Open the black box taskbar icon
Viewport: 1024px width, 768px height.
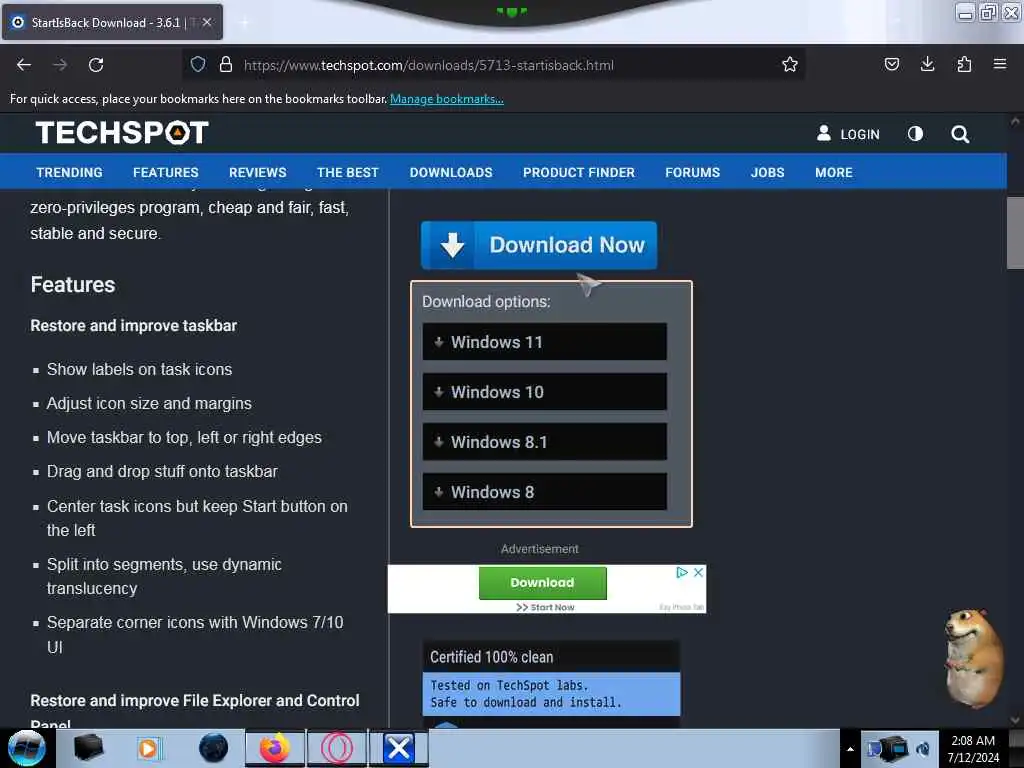click(88, 747)
